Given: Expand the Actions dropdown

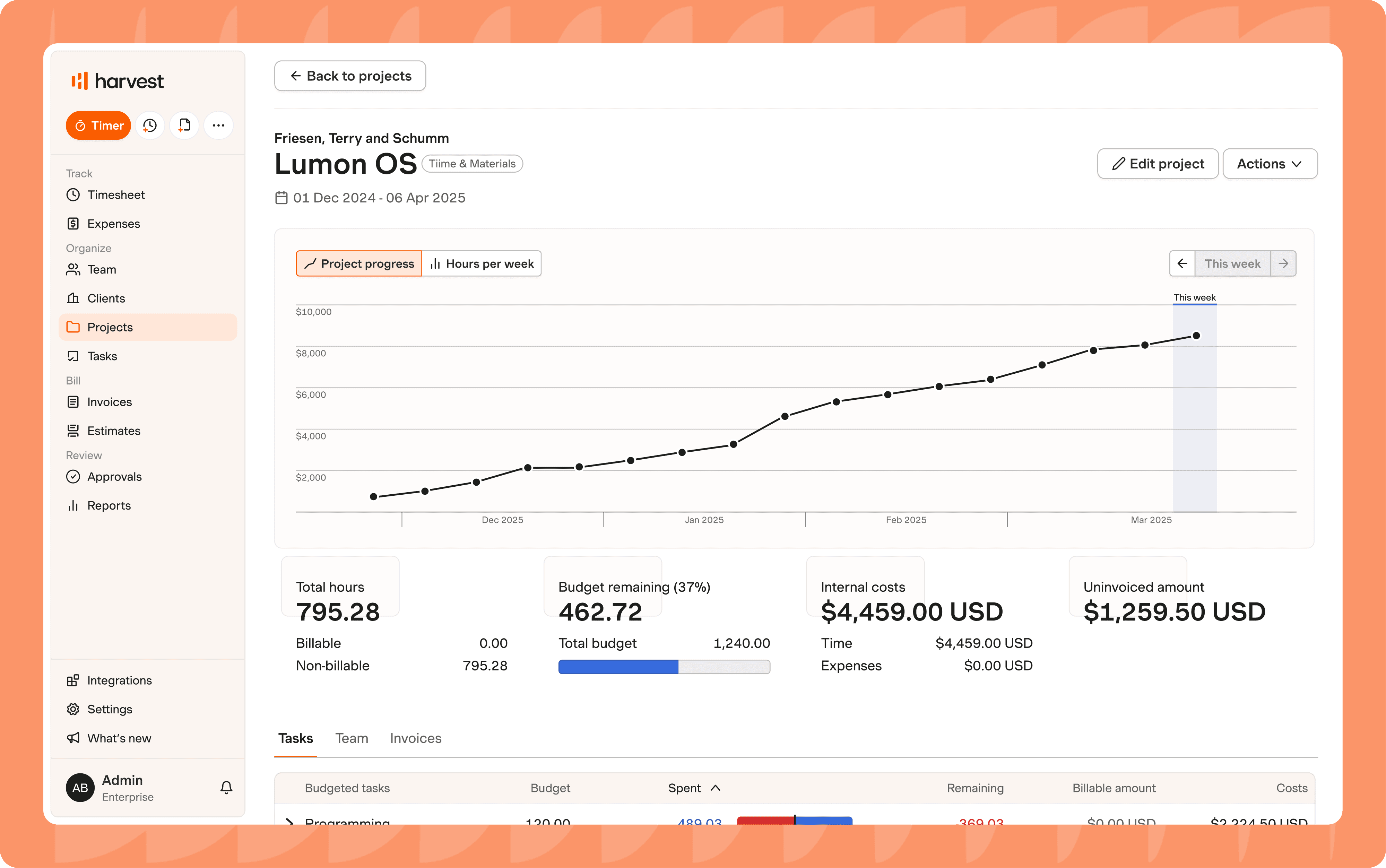Looking at the screenshot, I should coord(1270,164).
